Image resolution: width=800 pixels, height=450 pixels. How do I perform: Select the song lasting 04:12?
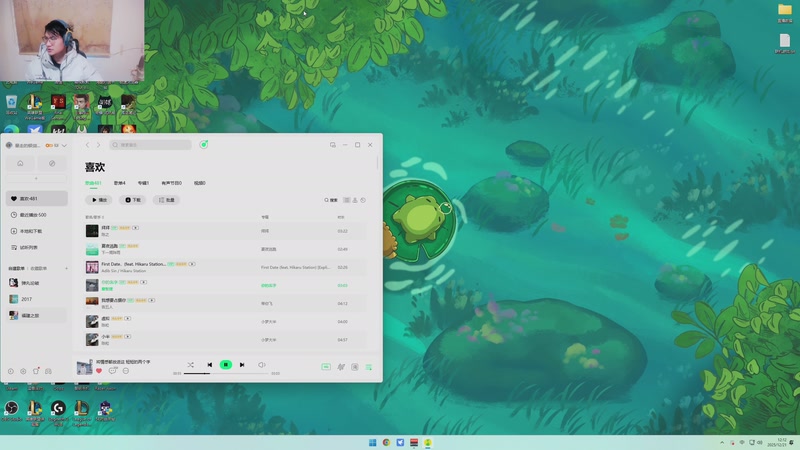coord(226,304)
